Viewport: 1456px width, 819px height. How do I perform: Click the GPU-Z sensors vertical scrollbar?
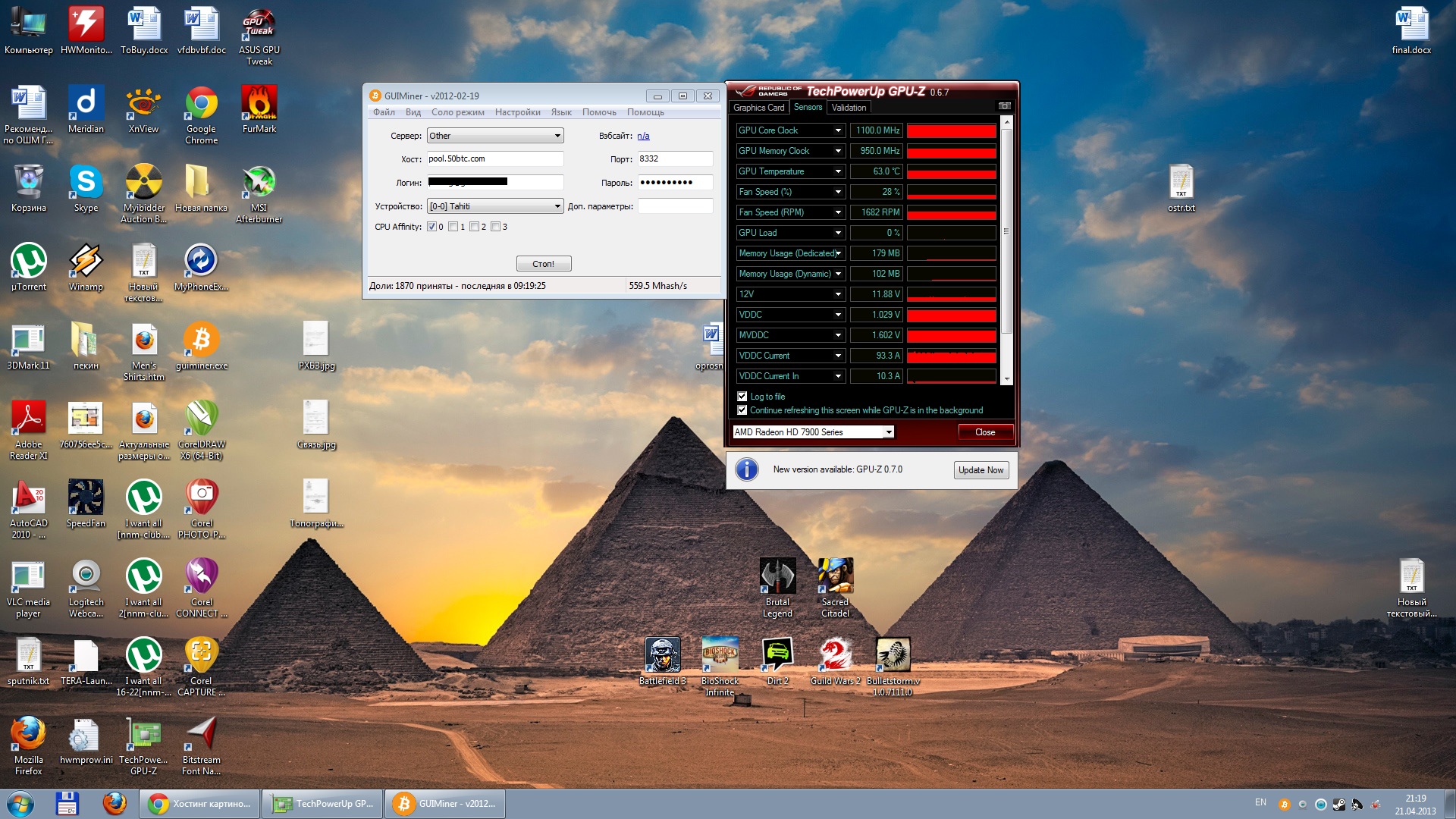coord(1006,231)
